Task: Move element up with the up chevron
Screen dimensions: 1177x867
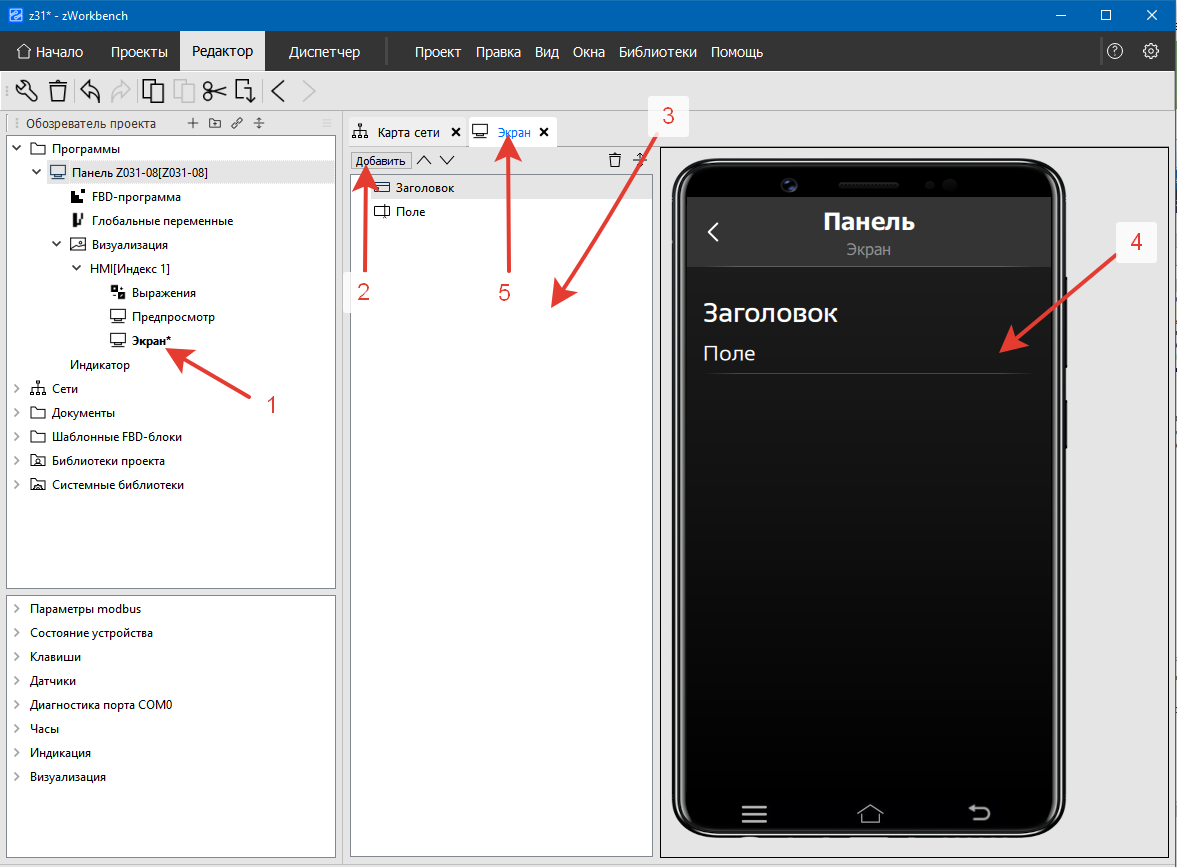Action: (425, 160)
